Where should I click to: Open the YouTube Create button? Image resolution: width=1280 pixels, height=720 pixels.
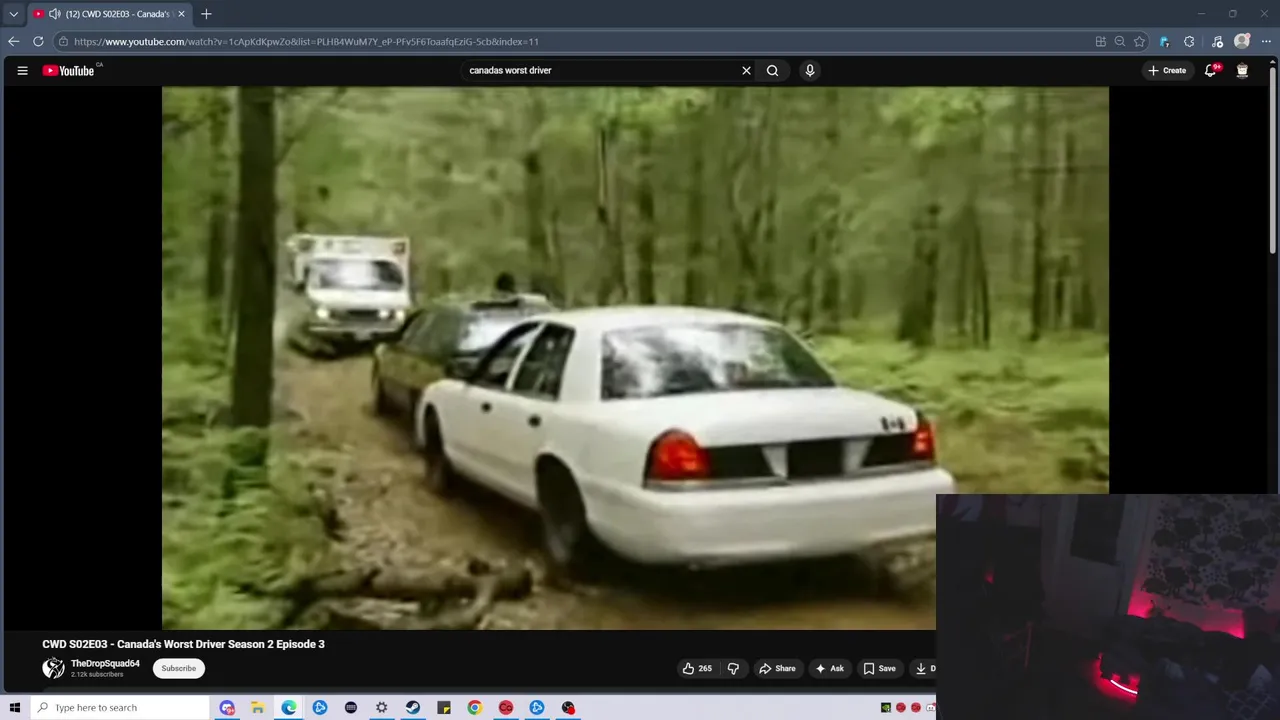pos(1167,71)
